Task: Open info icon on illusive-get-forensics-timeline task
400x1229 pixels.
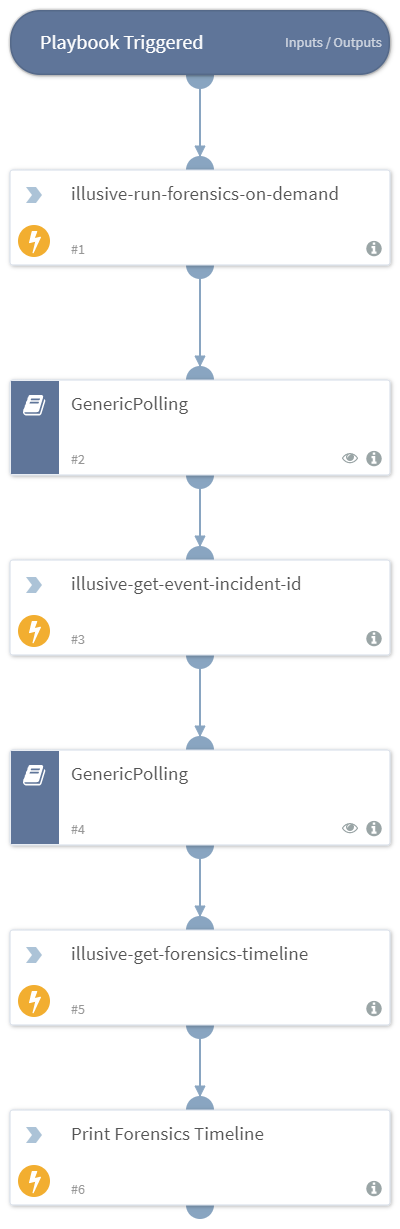Action: [x=374, y=1009]
